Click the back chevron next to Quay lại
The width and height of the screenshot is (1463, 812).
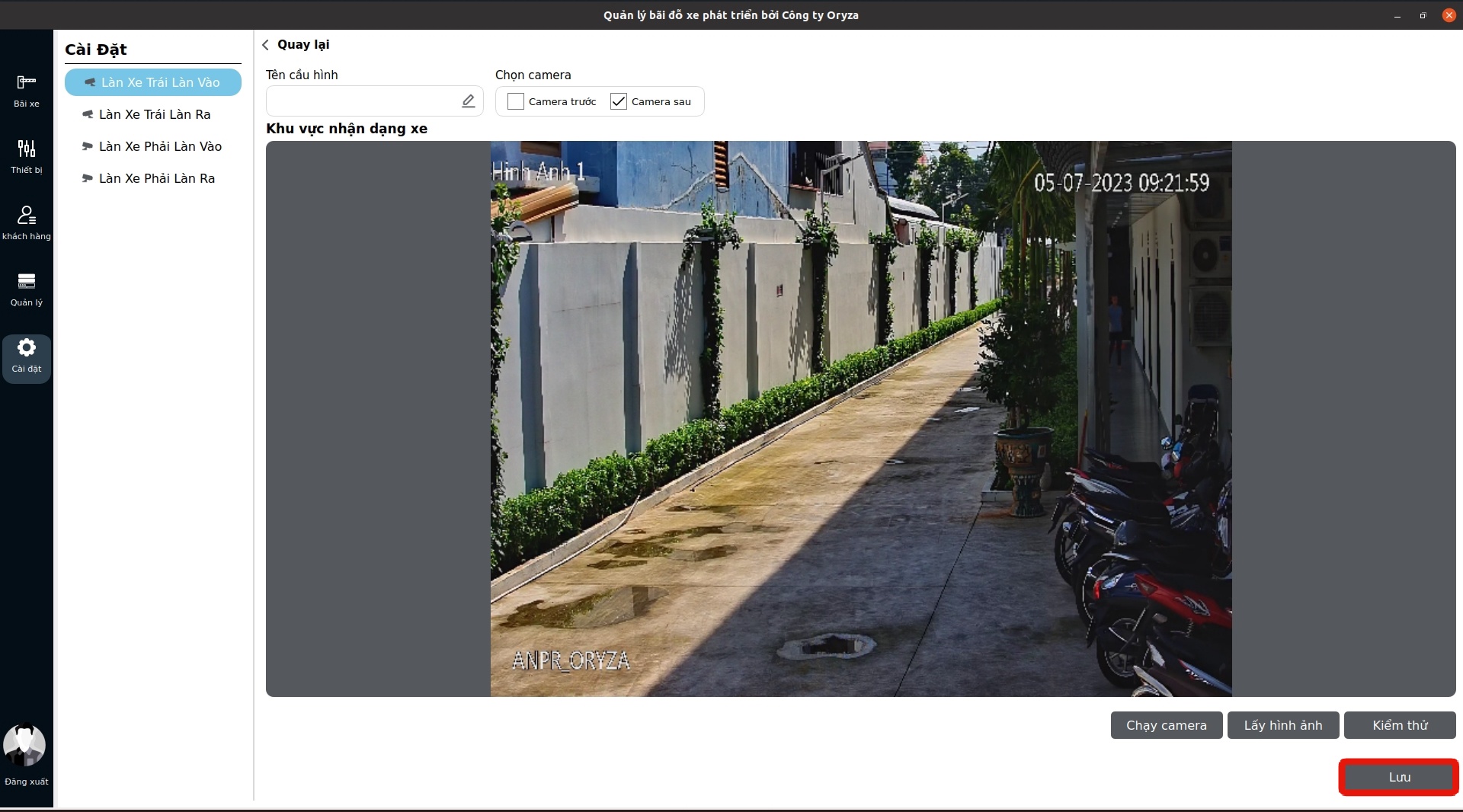pyautogui.click(x=265, y=45)
